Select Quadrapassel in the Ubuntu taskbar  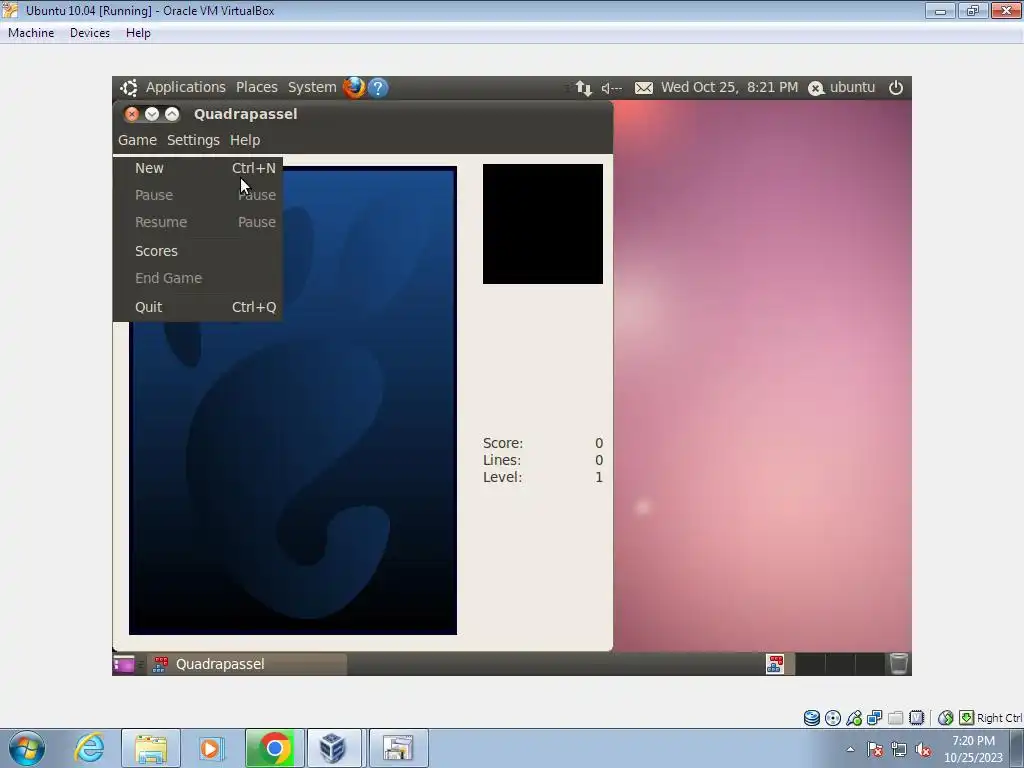click(248, 664)
